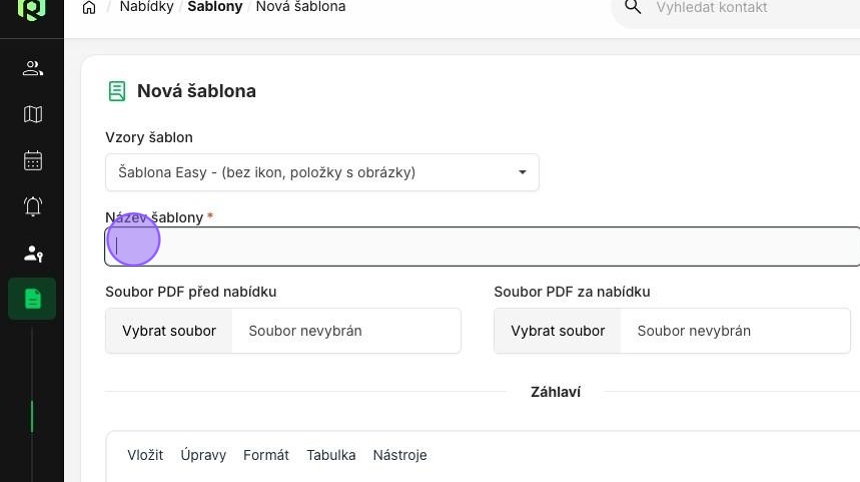Open the map icon in sidebar
The width and height of the screenshot is (860, 482).
[32, 114]
